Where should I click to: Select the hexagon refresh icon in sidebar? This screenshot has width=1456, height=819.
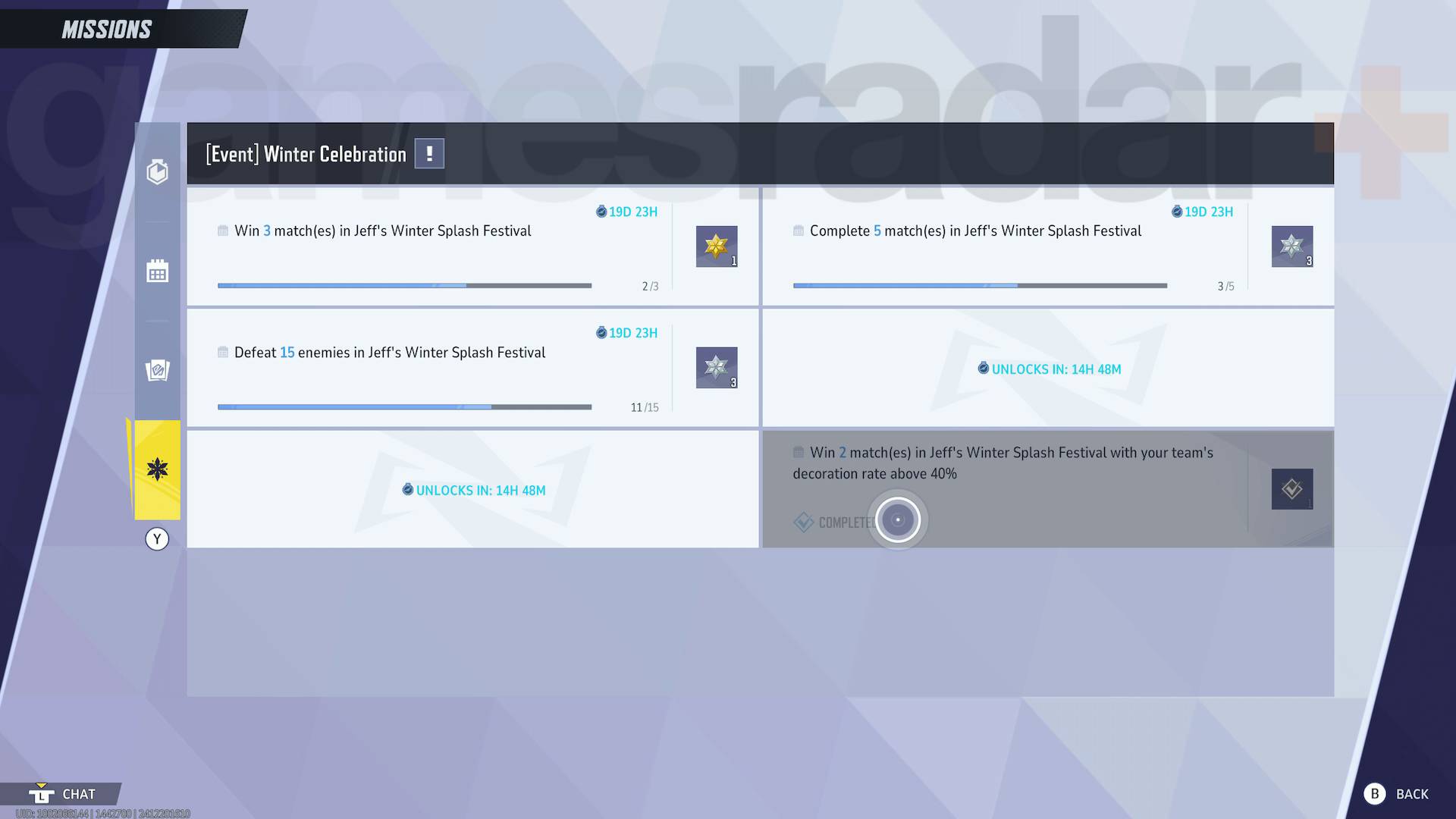tap(157, 172)
